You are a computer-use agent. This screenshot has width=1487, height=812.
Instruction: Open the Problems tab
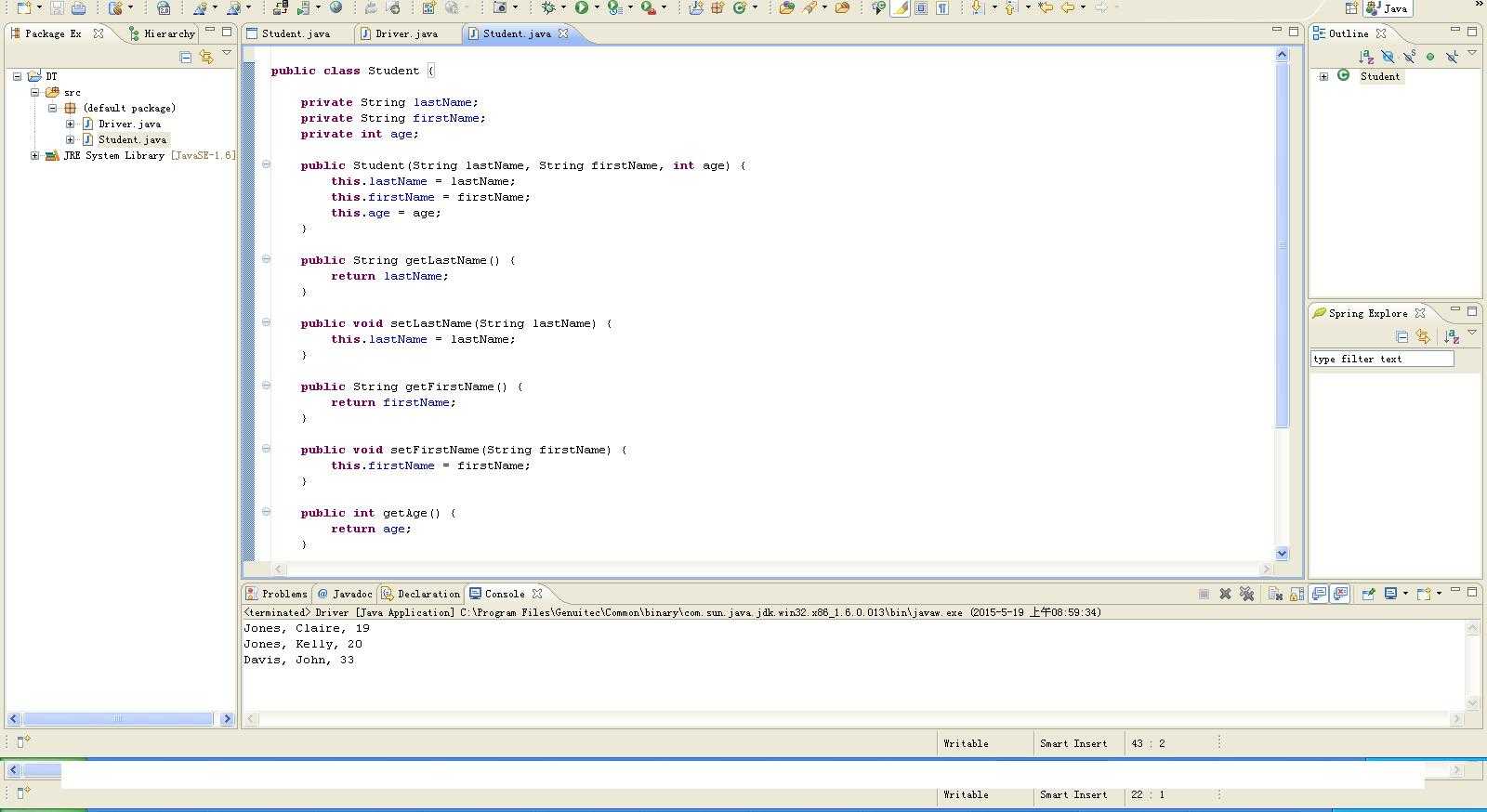click(x=283, y=594)
